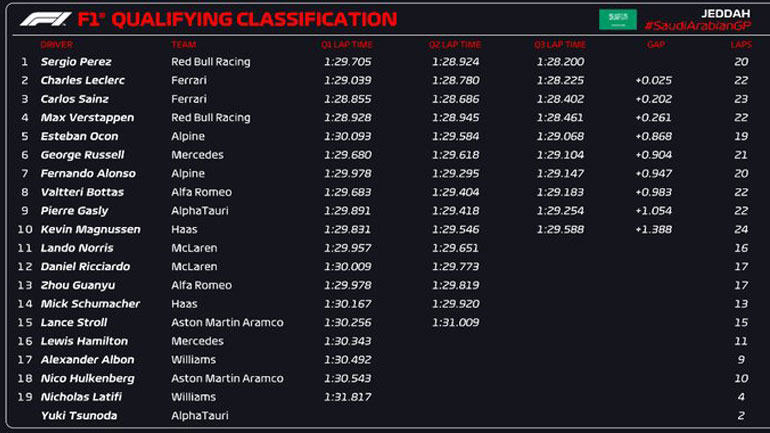The image size is (770, 433).
Task: Open the #SaudiArabianGP hashtag
Action: pos(696,26)
